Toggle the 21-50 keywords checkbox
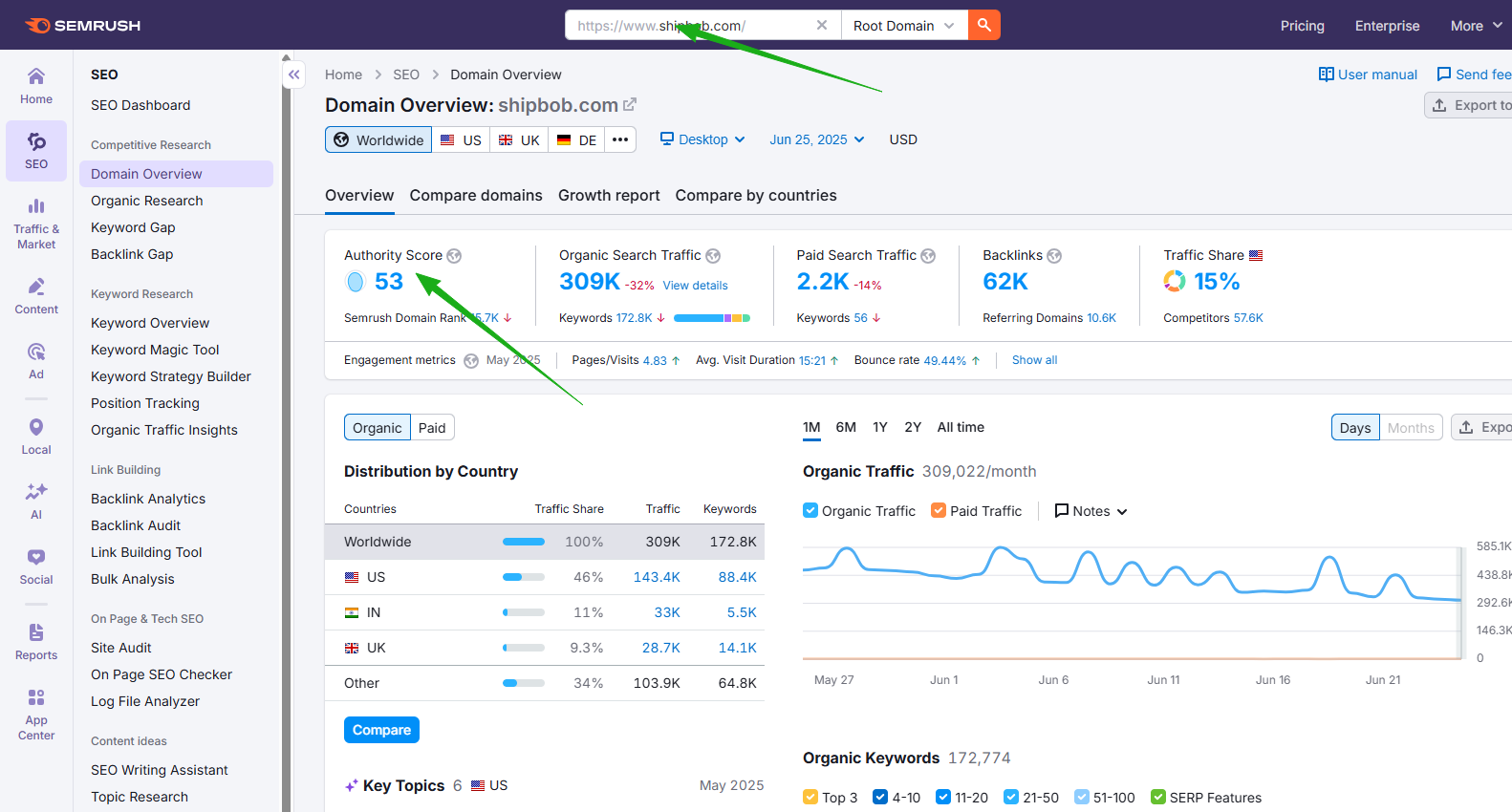 tap(1011, 797)
